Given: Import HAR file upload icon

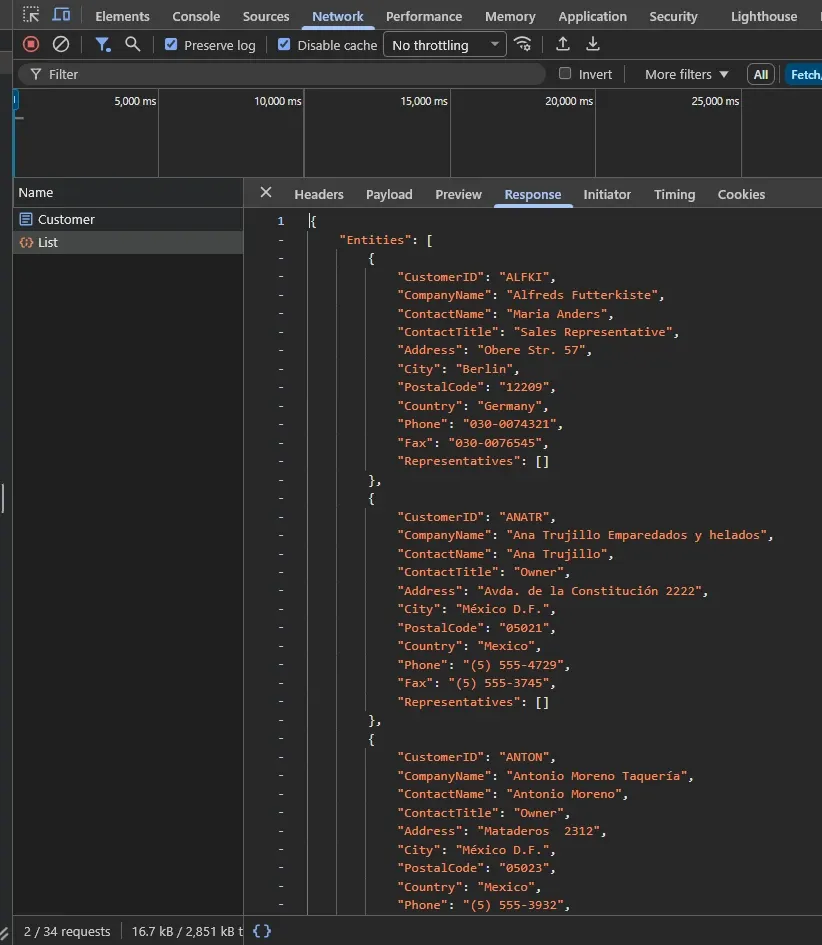Looking at the screenshot, I should [x=562, y=44].
